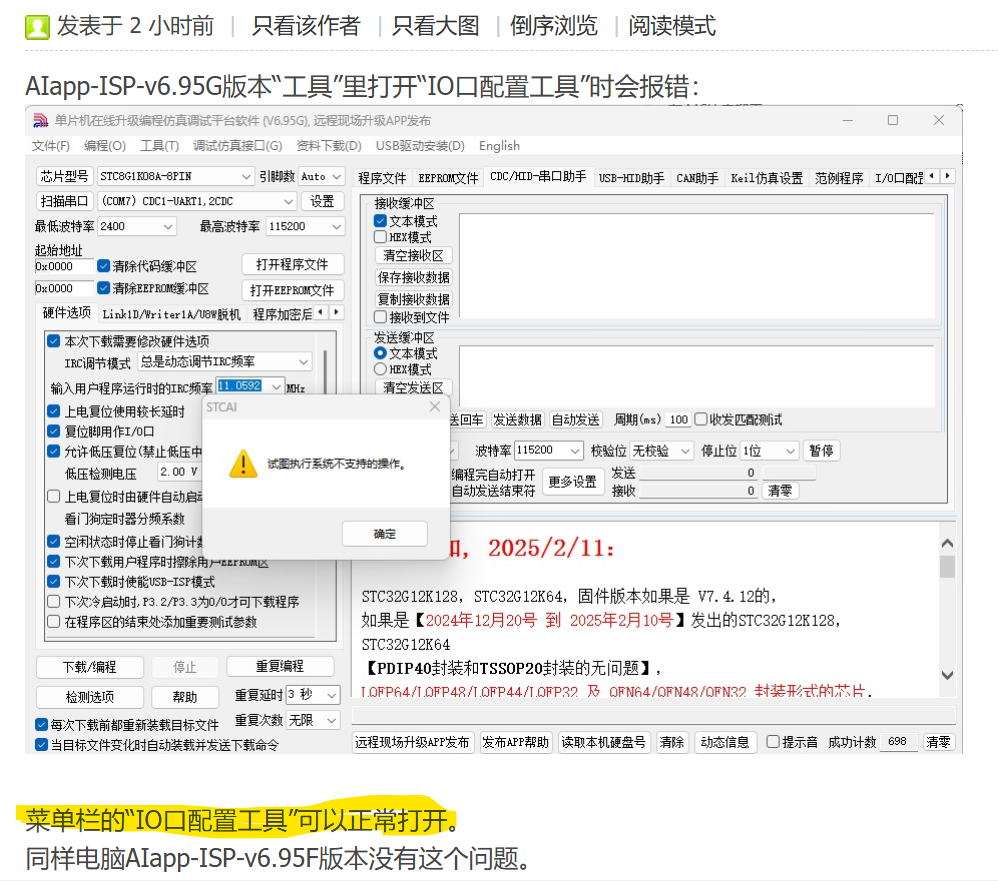998x881 pixels.
Task: Open the 调试仿真接口(G) menu
Action: click(238, 146)
